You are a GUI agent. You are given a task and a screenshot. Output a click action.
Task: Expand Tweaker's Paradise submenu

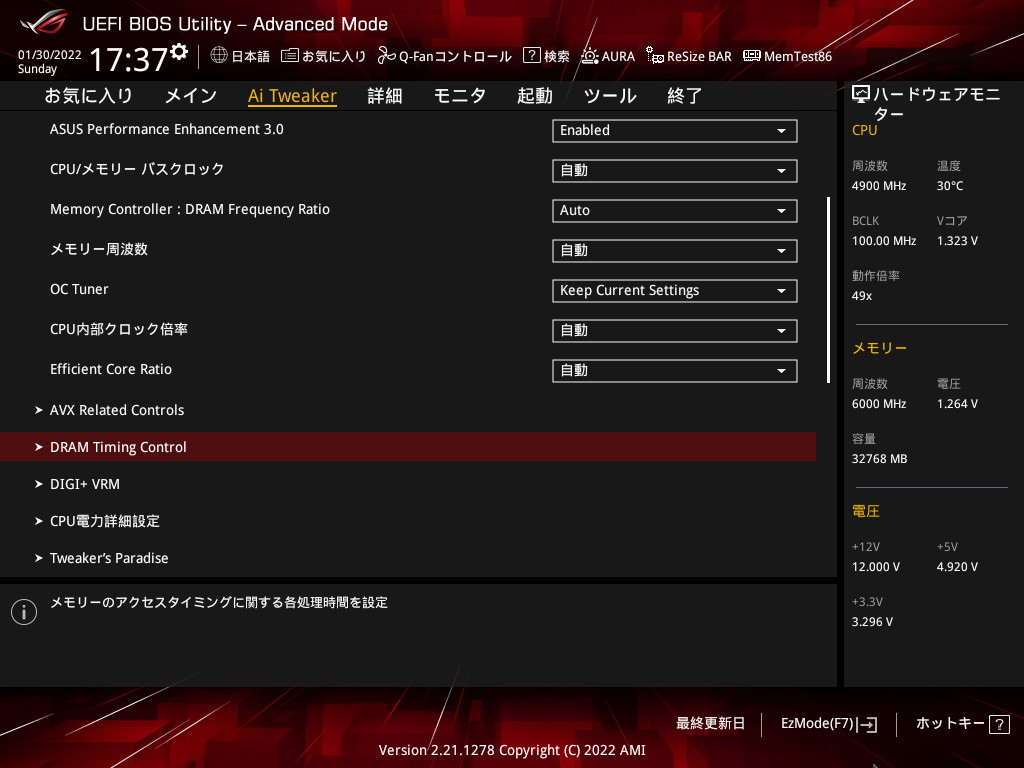(101, 558)
